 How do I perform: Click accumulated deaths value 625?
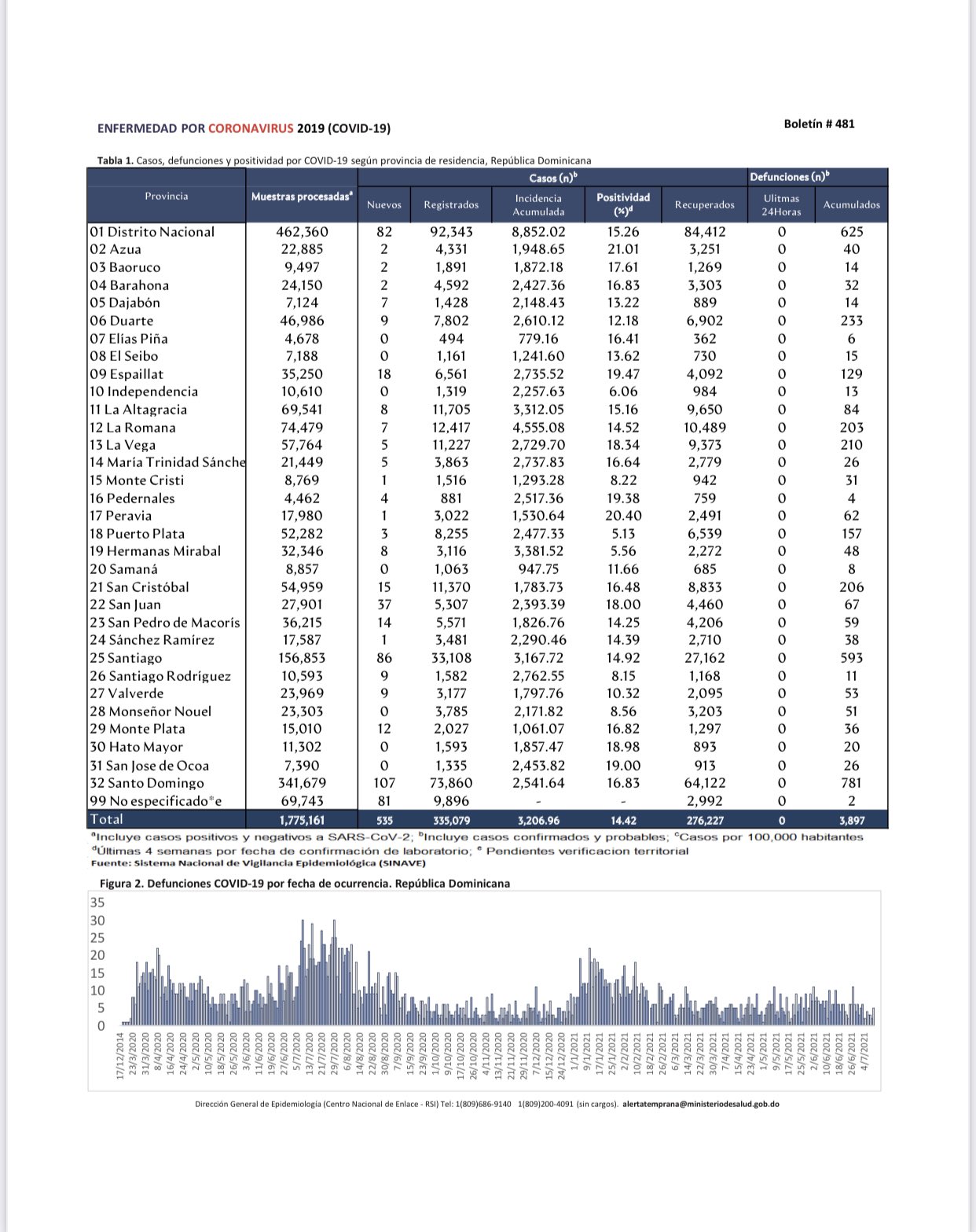pos(852,231)
